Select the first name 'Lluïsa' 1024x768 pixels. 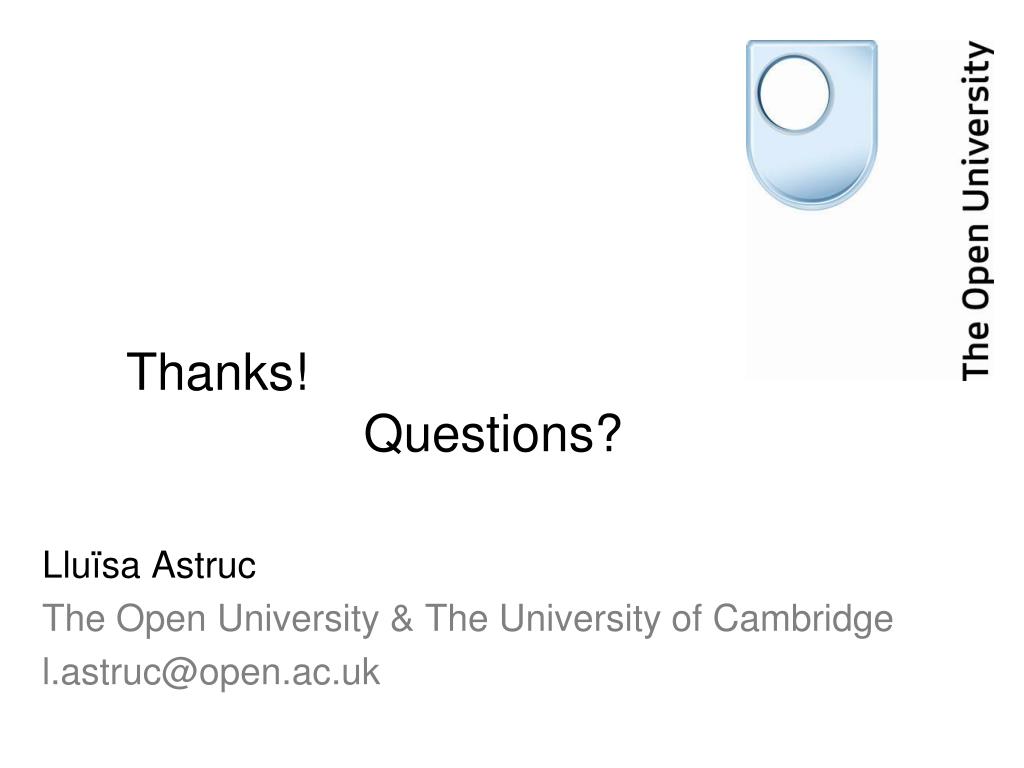[x=91, y=565]
